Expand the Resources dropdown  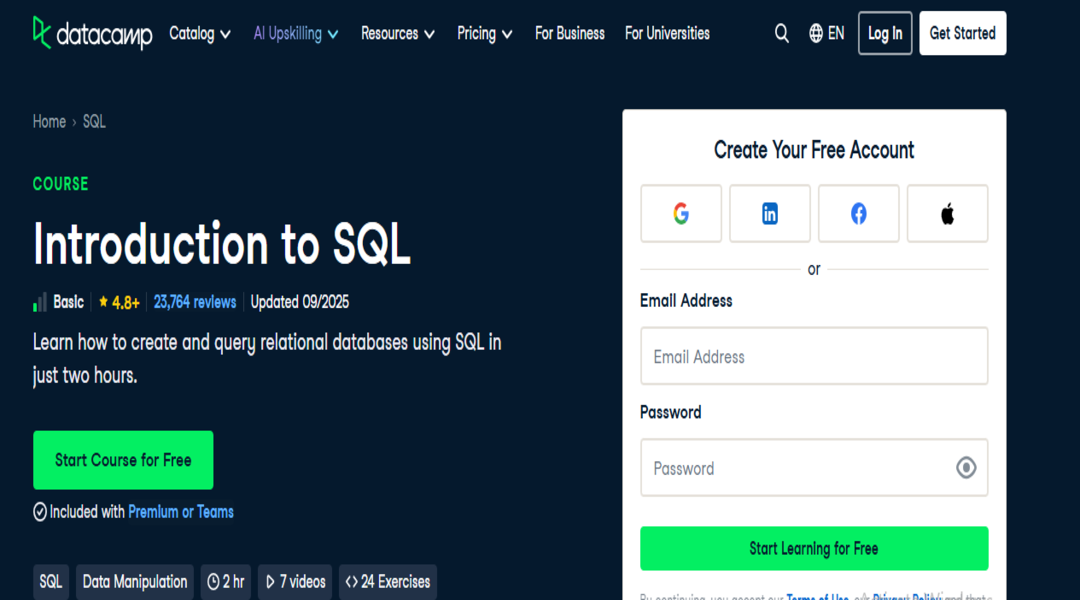point(397,33)
